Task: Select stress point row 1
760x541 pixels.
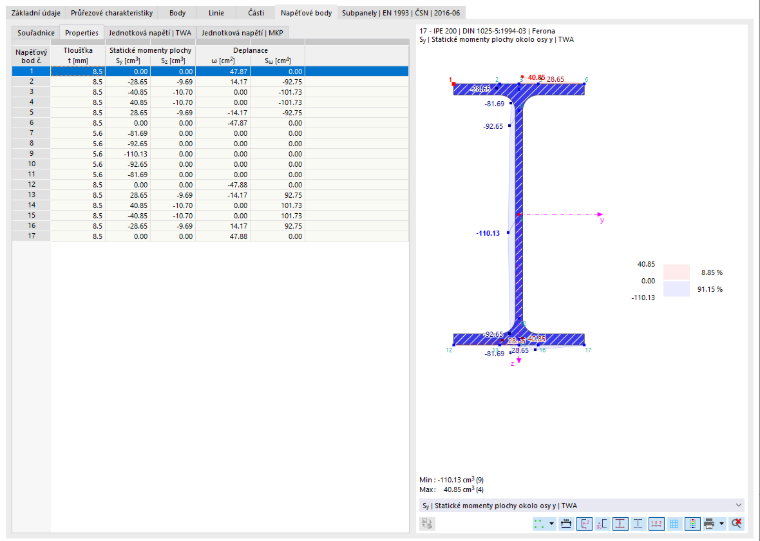Action: coord(210,71)
